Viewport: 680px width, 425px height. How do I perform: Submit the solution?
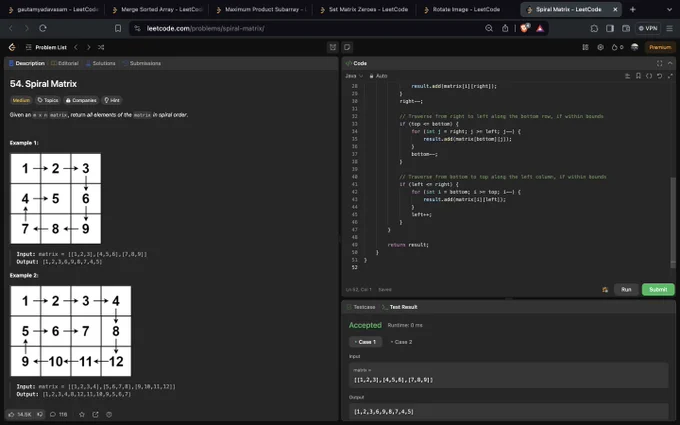pyautogui.click(x=658, y=290)
